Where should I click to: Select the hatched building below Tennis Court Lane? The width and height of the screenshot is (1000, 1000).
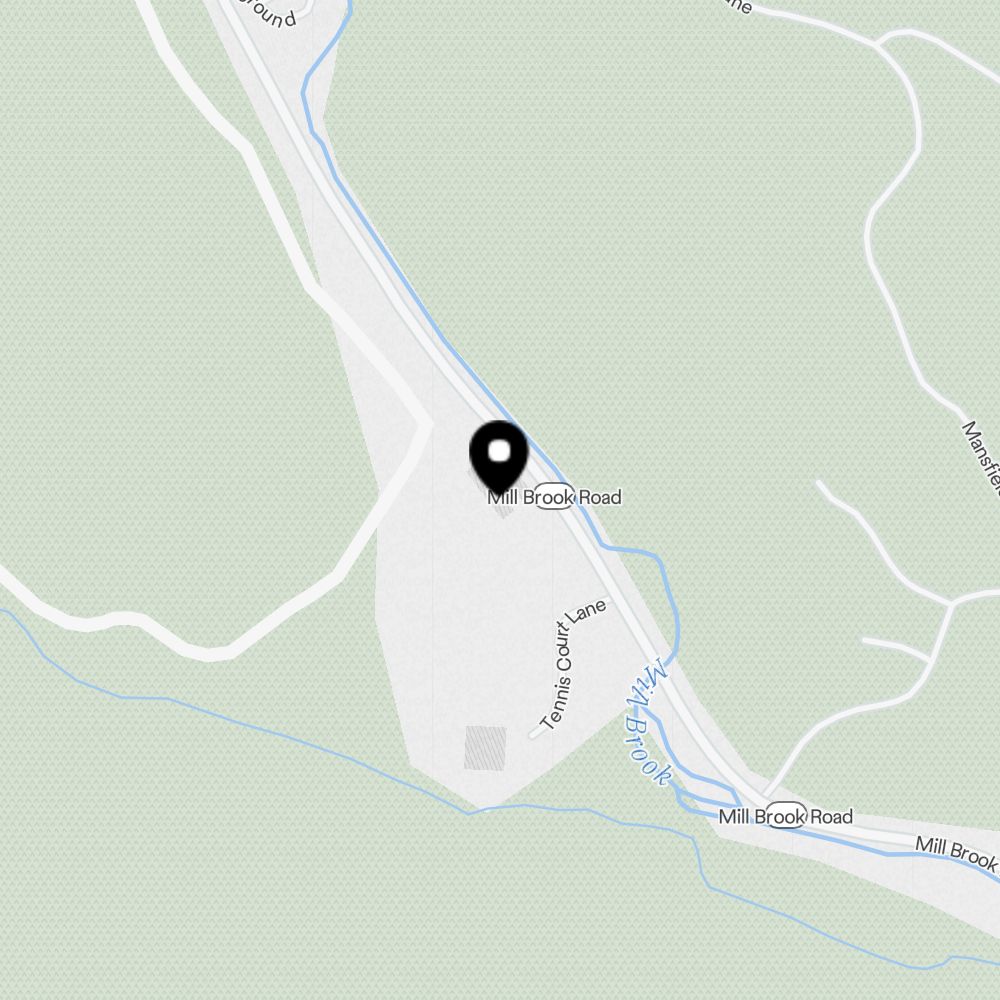(x=485, y=747)
